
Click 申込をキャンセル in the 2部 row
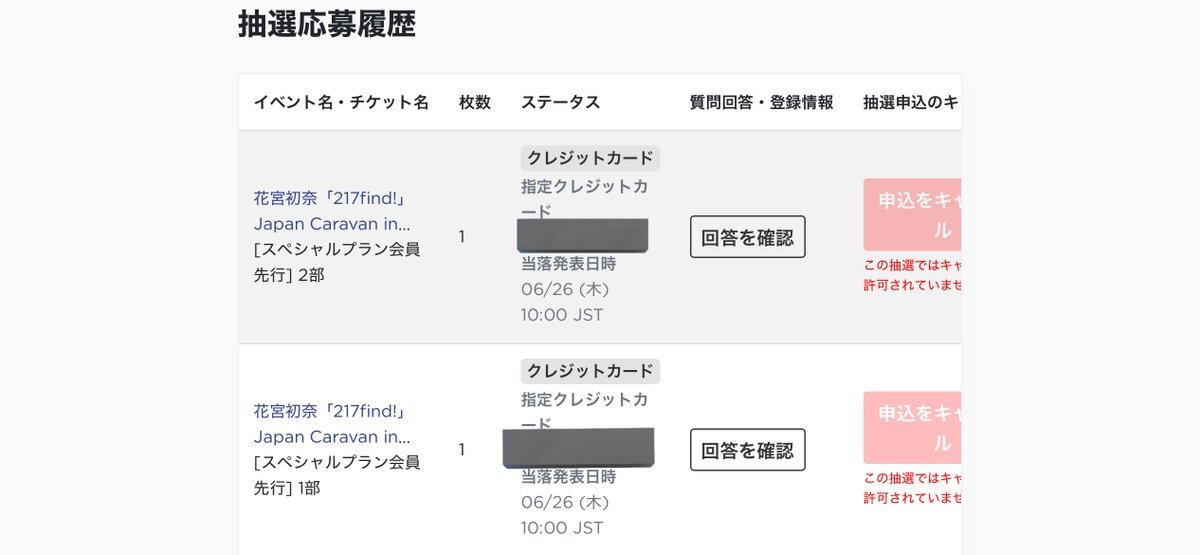click(x=913, y=215)
